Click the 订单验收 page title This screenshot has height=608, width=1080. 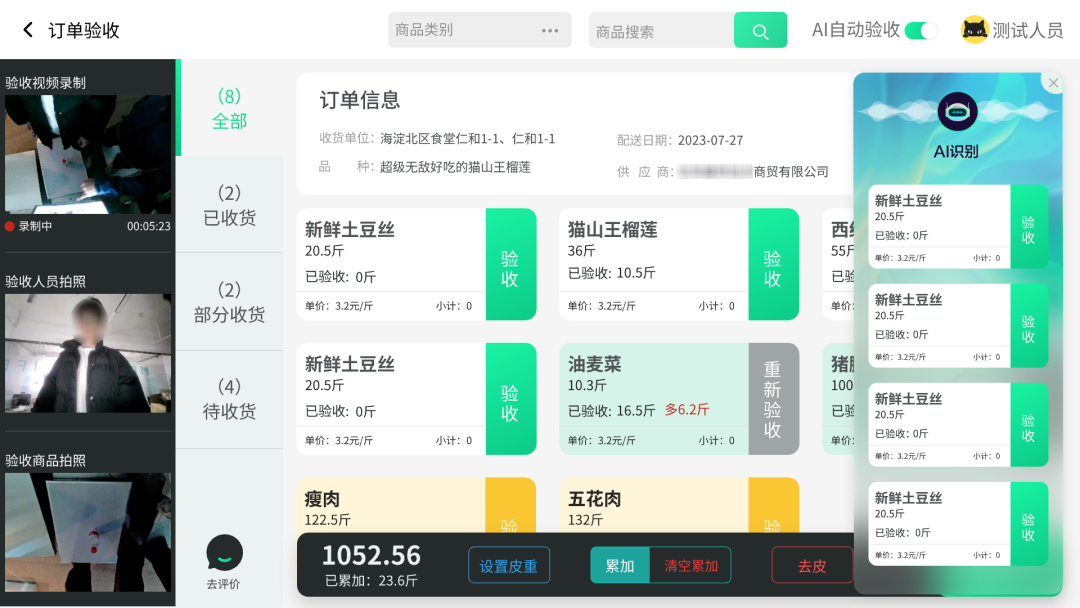tap(84, 30)
